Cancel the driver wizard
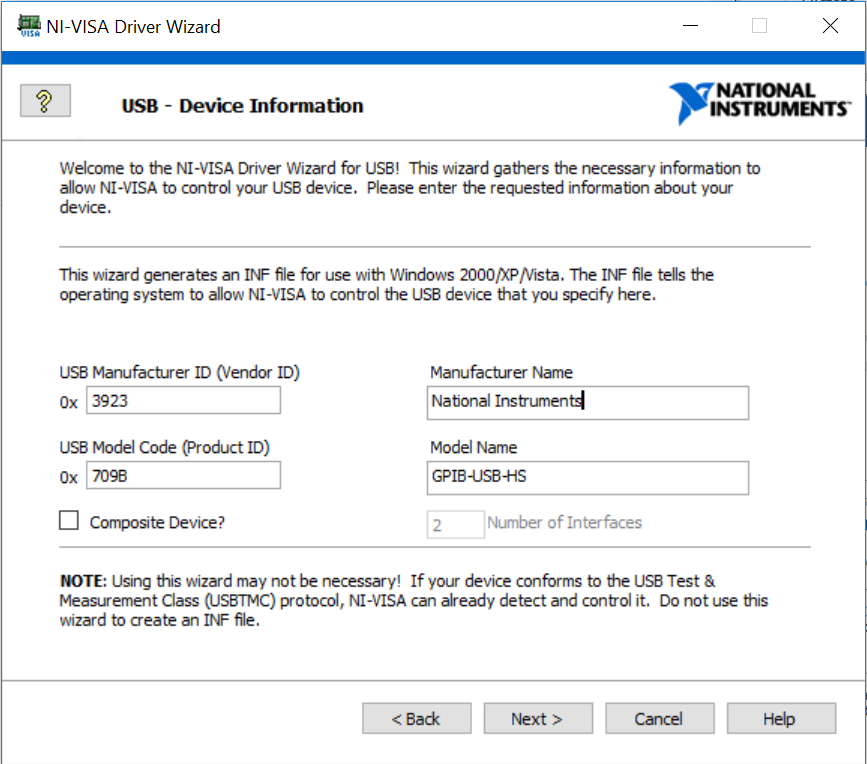867x764 pixels. (658, 719)
